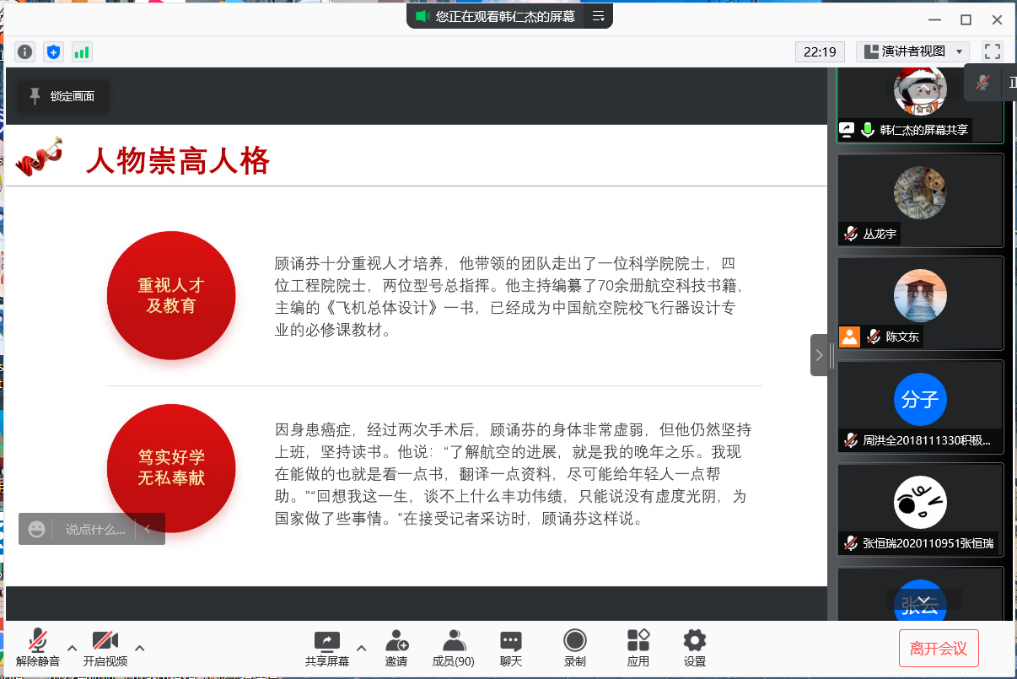Open the 邀请 invite icon
Image resolution: width=1017 pixels, height=679 pixels.
pyautogui.click(x=396, y=648)
